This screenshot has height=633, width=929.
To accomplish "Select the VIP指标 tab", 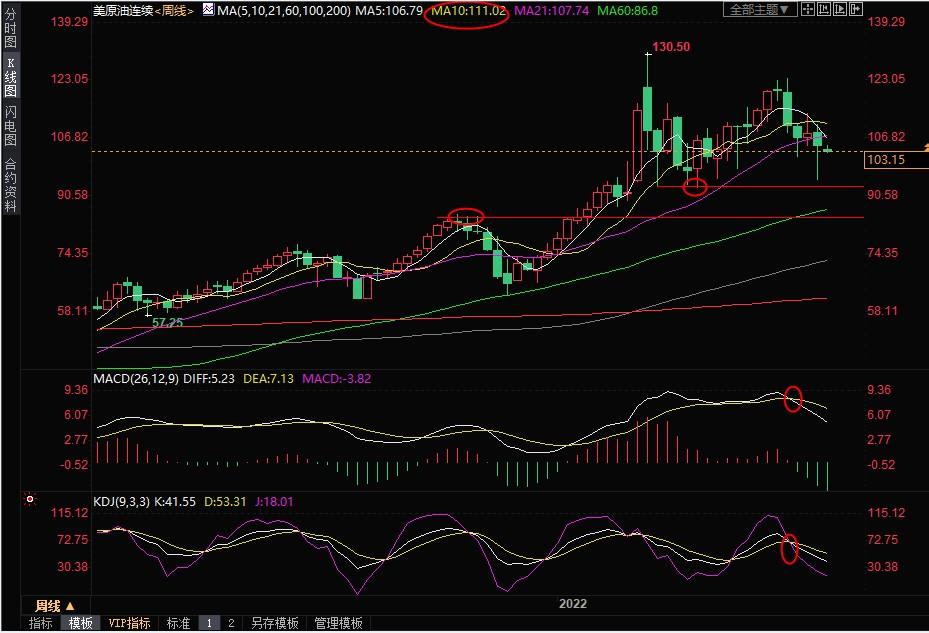I will coord(129,623).
